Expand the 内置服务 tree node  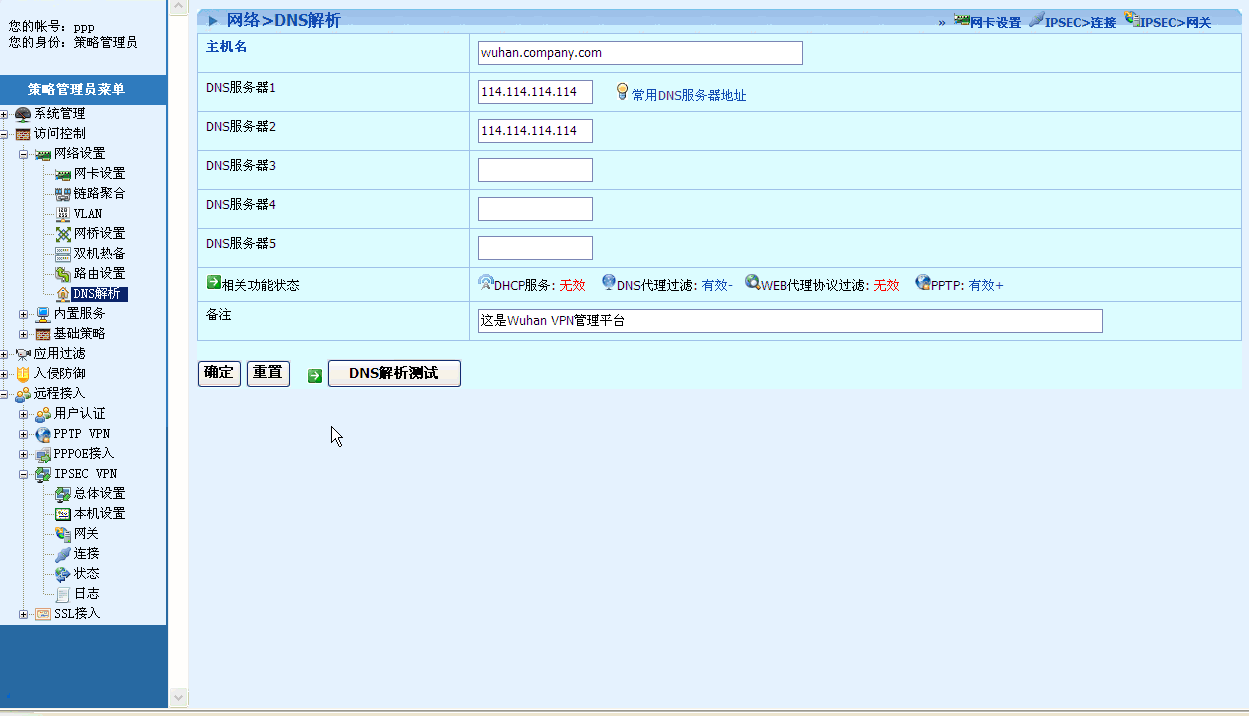tap(24, 314)
